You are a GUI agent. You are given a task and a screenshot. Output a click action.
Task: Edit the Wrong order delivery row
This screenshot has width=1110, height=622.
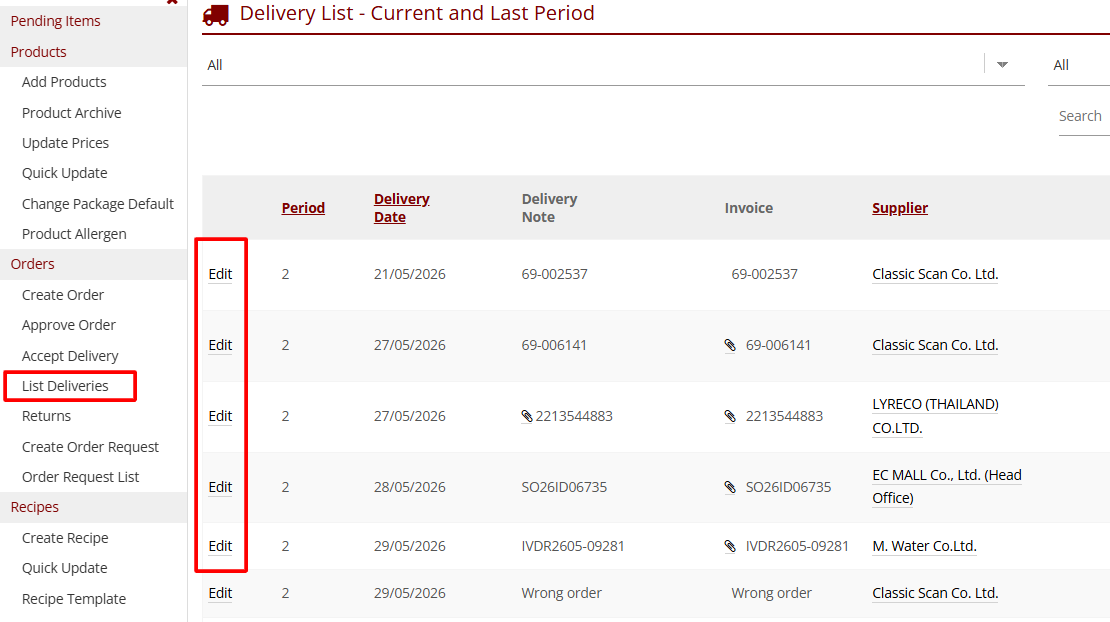pyautogui.click(x=220, y=593)
